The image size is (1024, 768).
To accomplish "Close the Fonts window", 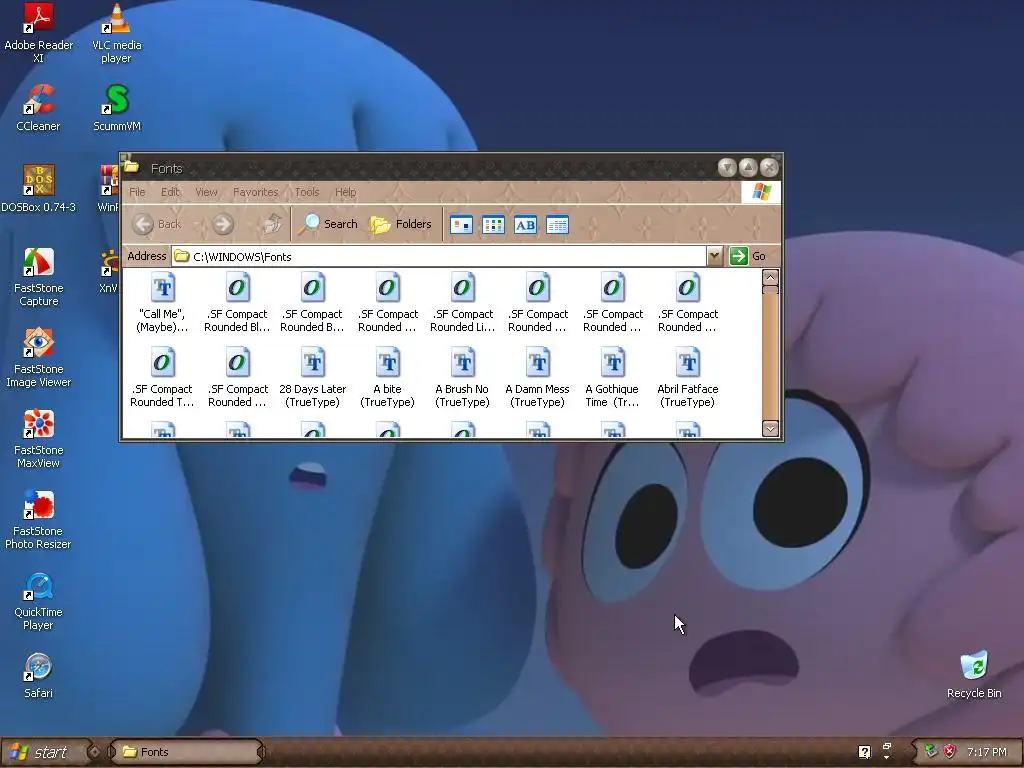I will point(770,168).
